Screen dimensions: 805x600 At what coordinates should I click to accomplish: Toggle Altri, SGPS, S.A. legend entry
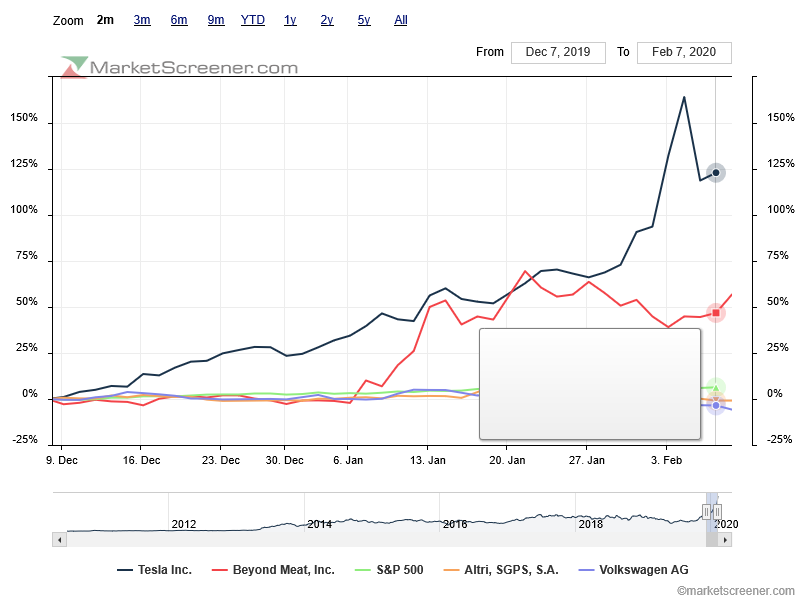pyautogui.click(x=501, y=570)
